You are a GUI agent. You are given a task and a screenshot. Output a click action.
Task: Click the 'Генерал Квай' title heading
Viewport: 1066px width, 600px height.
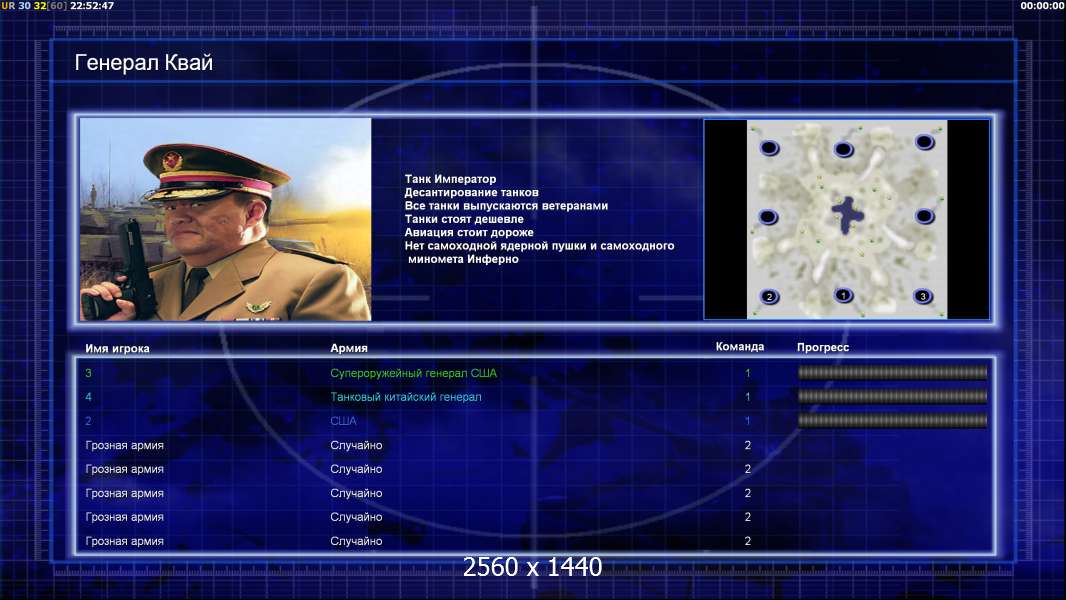pyautogui.click(x=143, y=63)
